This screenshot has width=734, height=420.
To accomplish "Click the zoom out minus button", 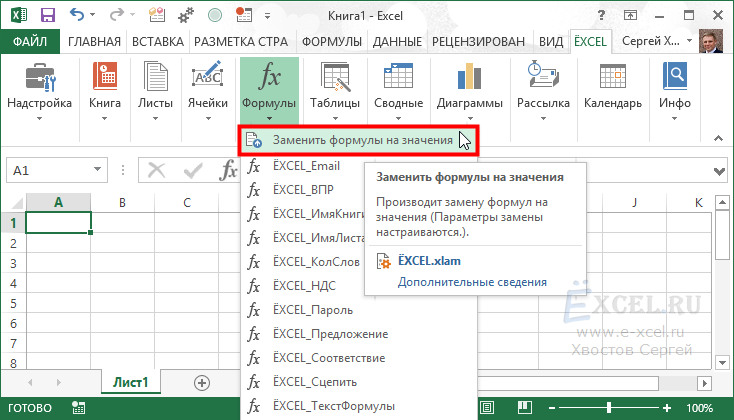I will pyautogui.click(x=551, y=408).
